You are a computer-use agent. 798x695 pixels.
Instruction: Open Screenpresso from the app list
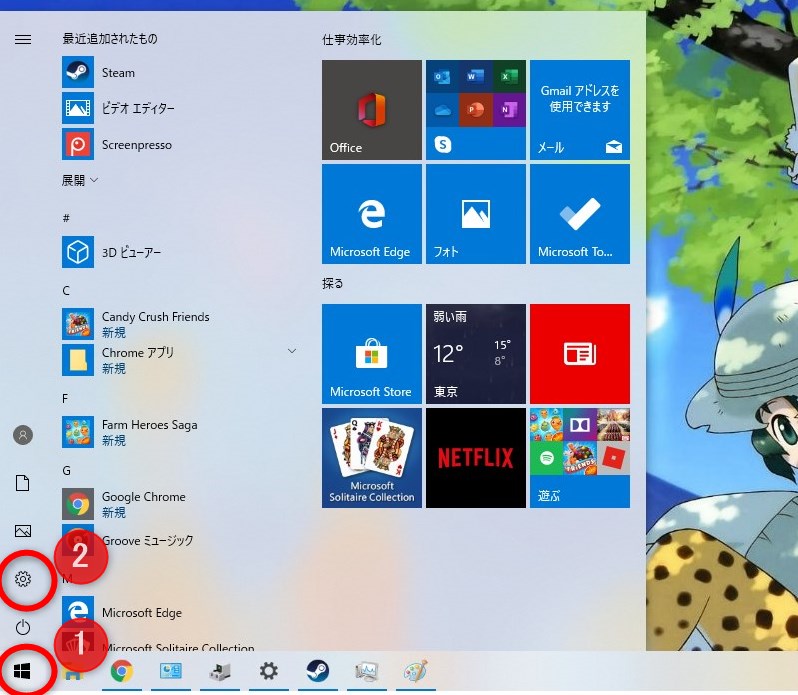coord(178,144)
